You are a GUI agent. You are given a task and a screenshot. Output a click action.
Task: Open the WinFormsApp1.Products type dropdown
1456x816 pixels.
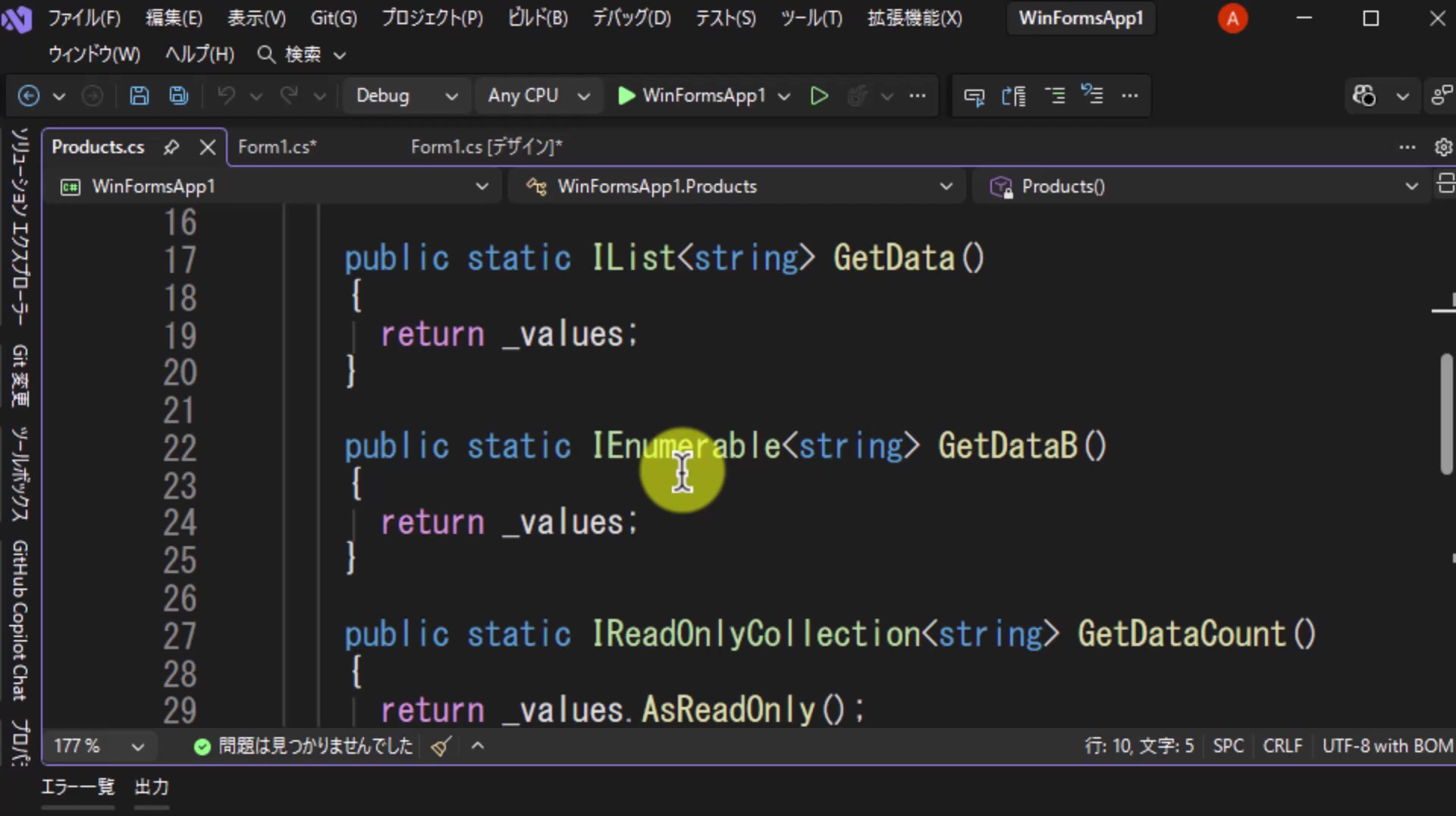pos(739,187)
